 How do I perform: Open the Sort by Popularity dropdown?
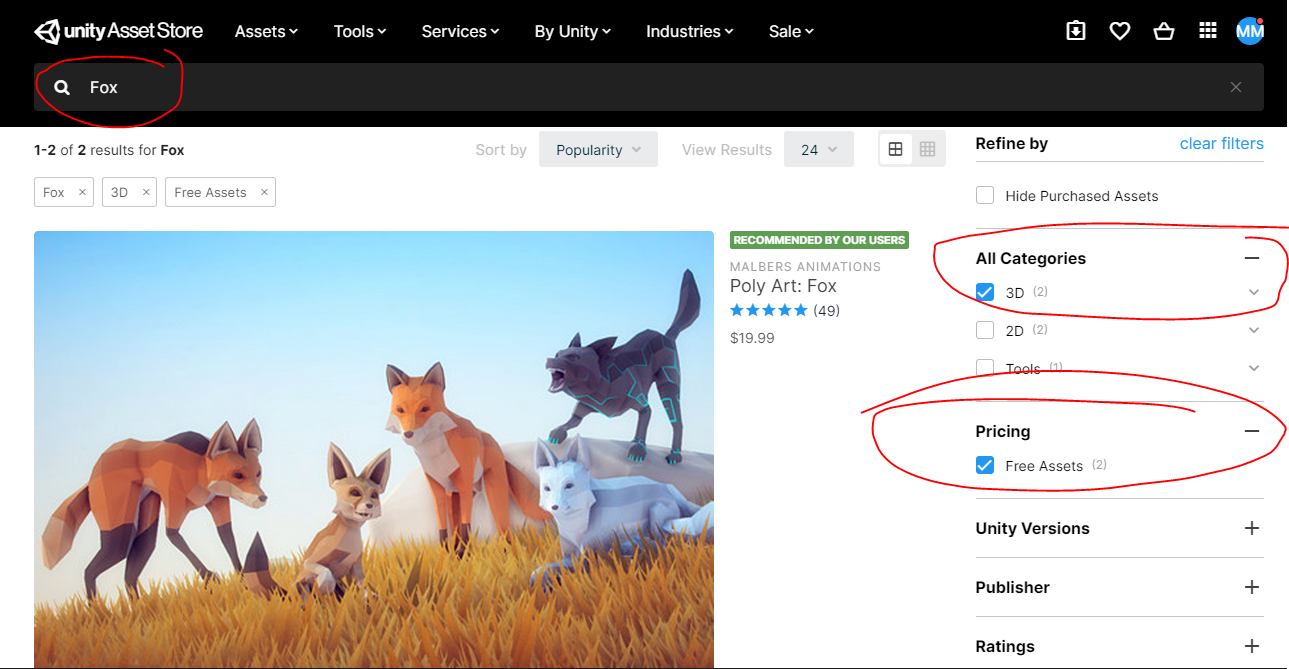[598, 149]
